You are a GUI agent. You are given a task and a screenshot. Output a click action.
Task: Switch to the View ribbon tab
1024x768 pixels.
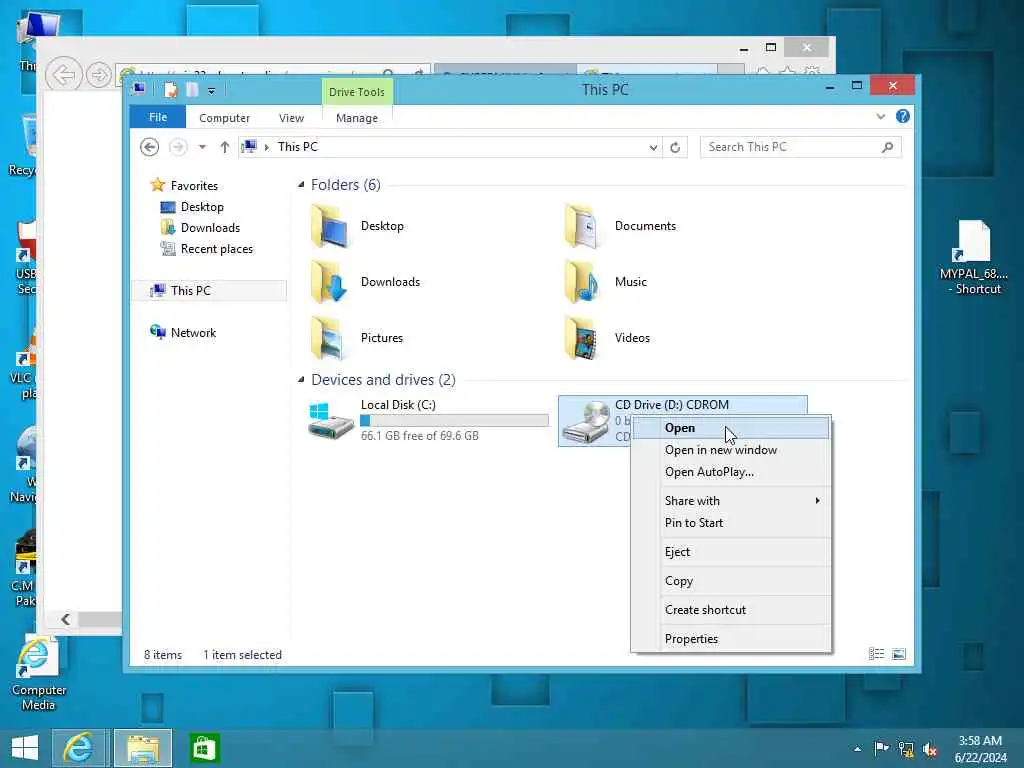pyautogui.click(x=291, y=118)
